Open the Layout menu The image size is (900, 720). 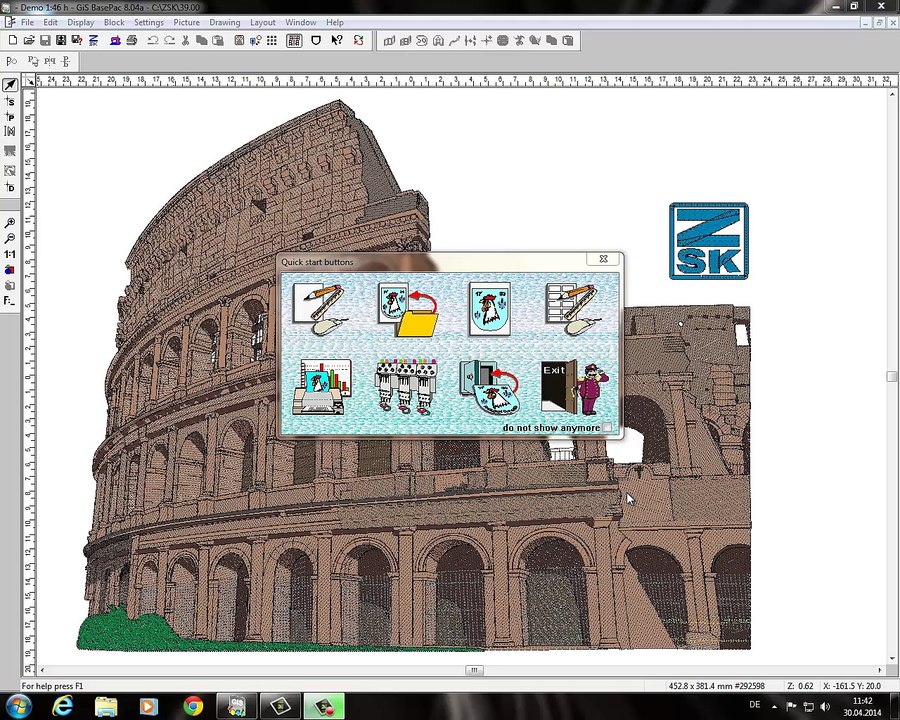coord(262,22)
